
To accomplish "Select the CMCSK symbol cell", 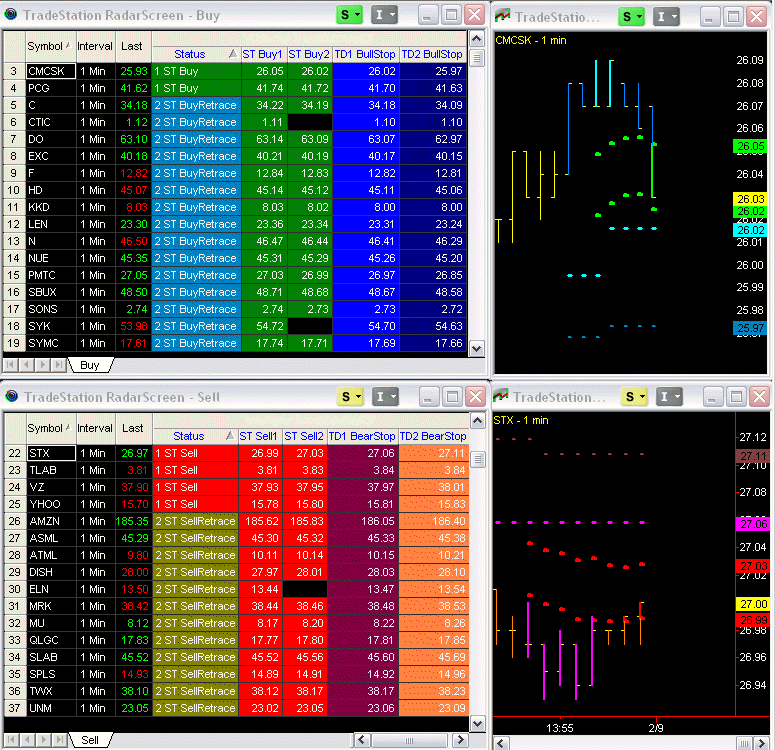I will [50, 71].
